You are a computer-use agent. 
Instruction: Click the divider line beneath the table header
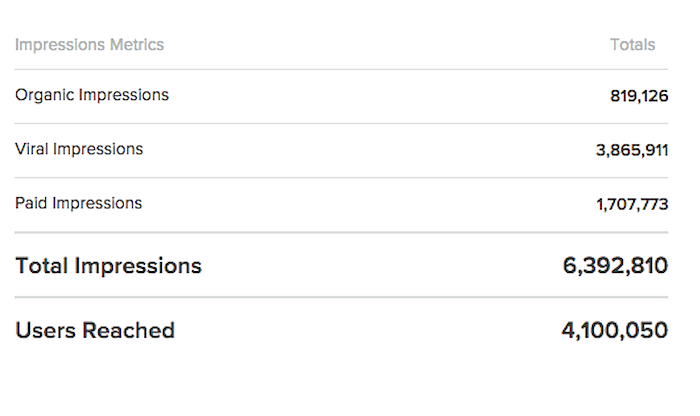tap(342, 69)
